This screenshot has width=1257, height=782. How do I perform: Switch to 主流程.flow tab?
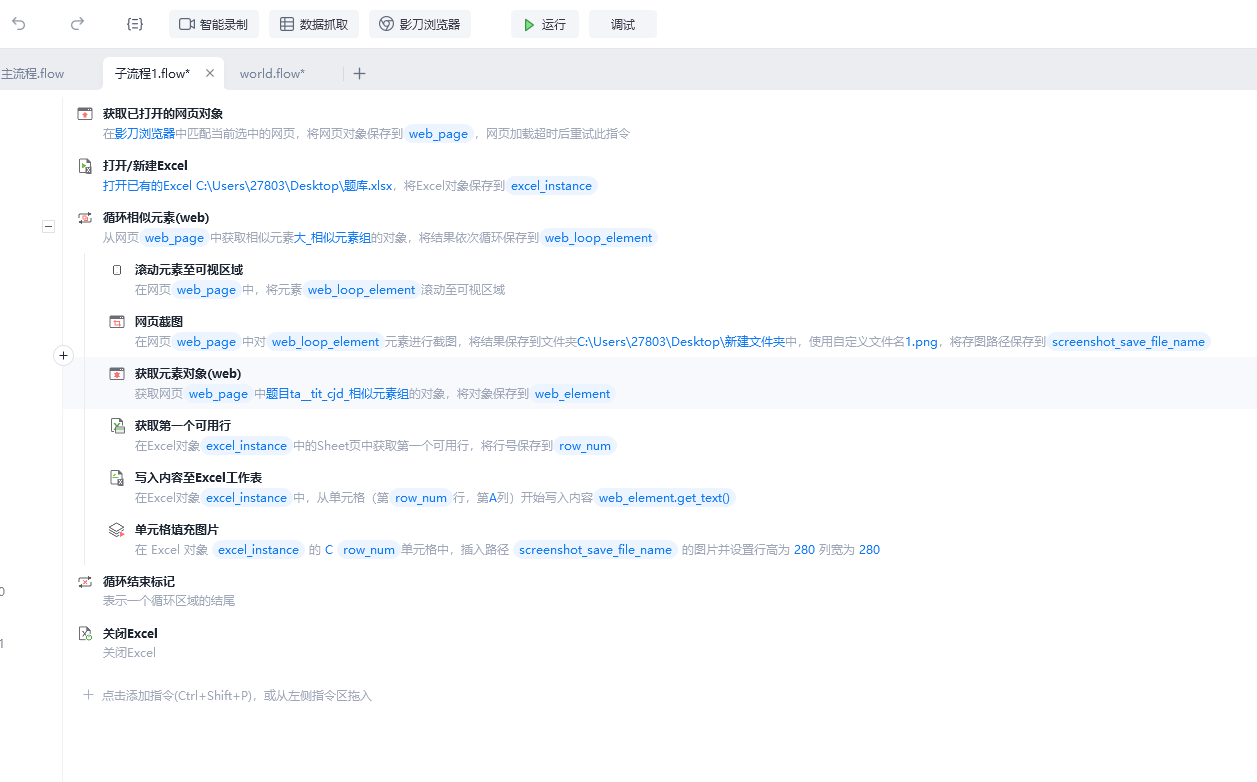click(33, 73)
